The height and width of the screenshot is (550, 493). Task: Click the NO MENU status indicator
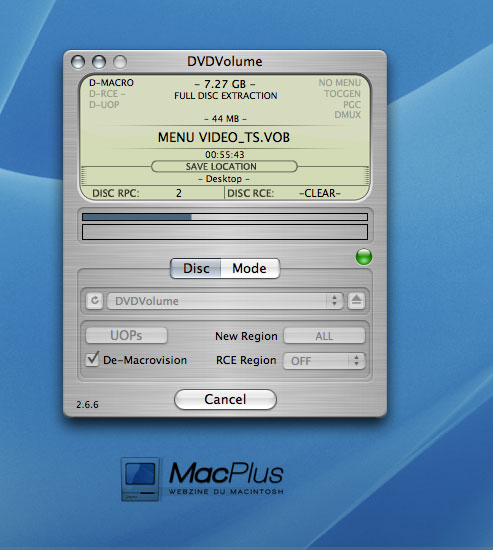[339, 83]
